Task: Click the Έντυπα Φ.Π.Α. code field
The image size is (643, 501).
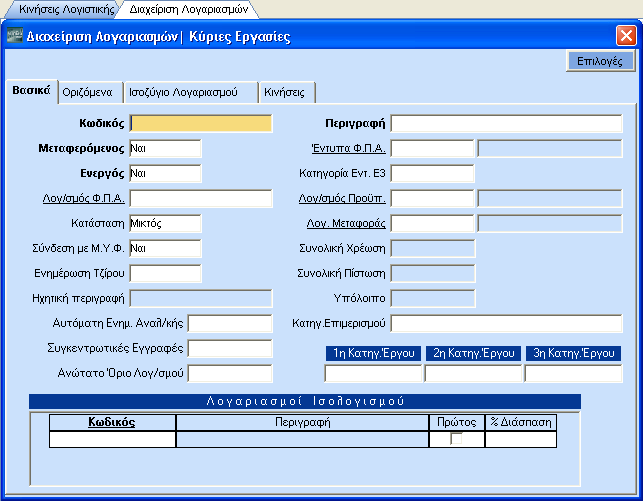Action: click(x=432, y=148)
